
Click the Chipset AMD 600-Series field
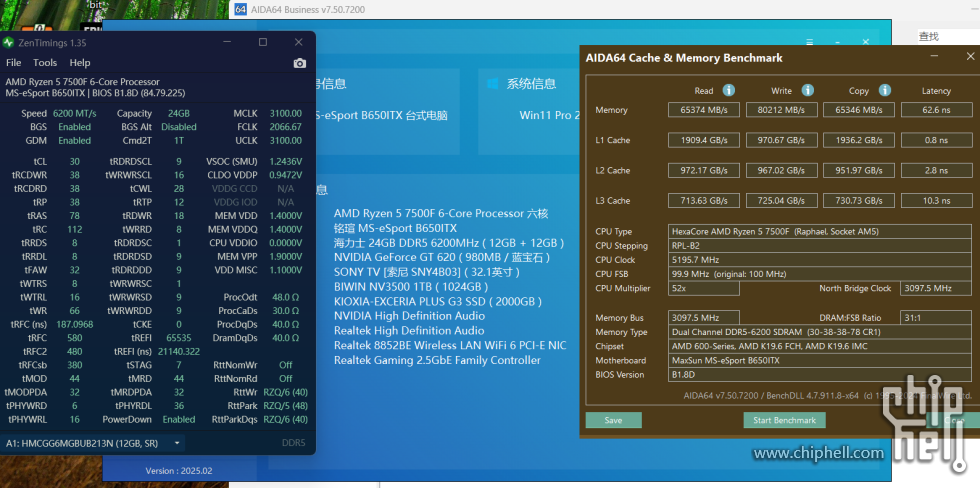pyautogui.click(x=820, y=346)
